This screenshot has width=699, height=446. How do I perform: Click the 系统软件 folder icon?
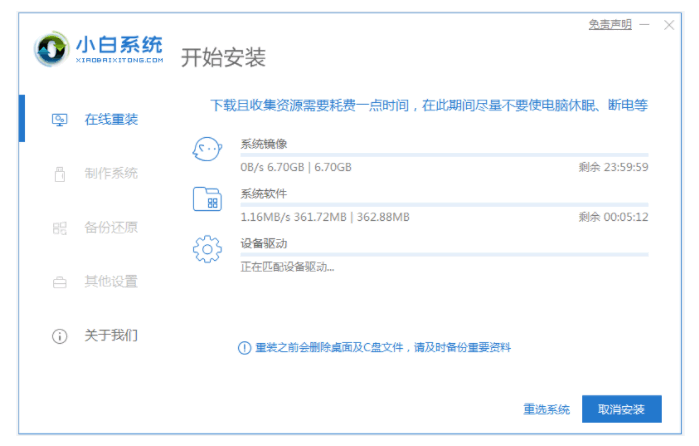(x=207, y=199)
